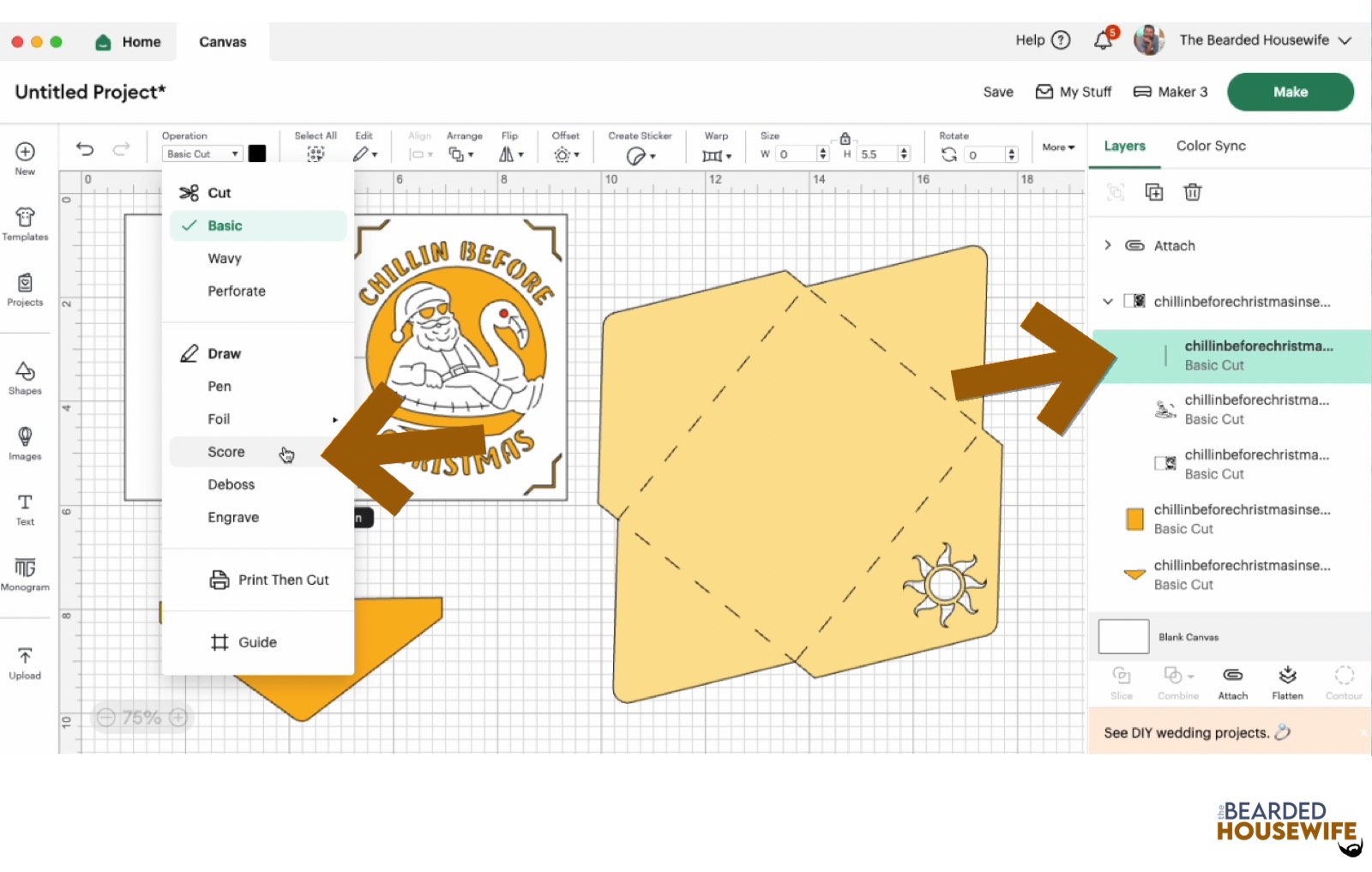
Task: Open the Offset tool
Action: click(566, 154)
